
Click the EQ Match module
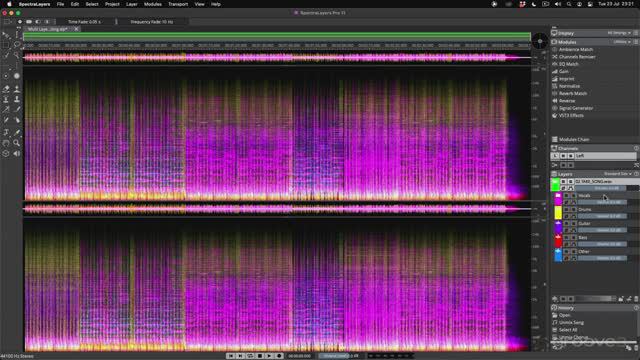click(x=569, y=64)
